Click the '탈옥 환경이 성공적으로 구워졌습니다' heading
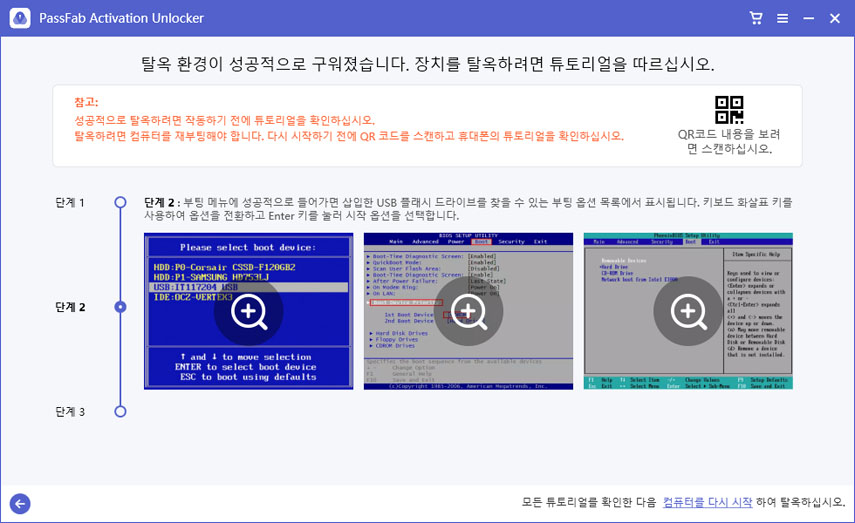This screenshot has width=855, height=523. coord(428,64)
